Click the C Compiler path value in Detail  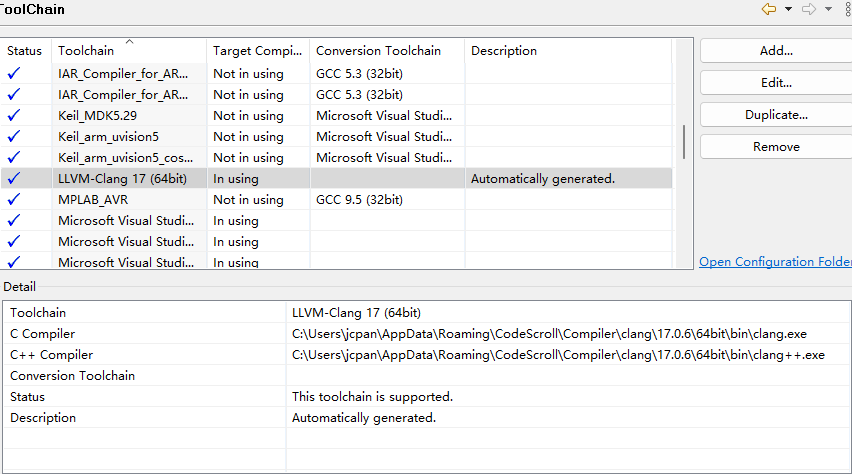pos(549,334)
